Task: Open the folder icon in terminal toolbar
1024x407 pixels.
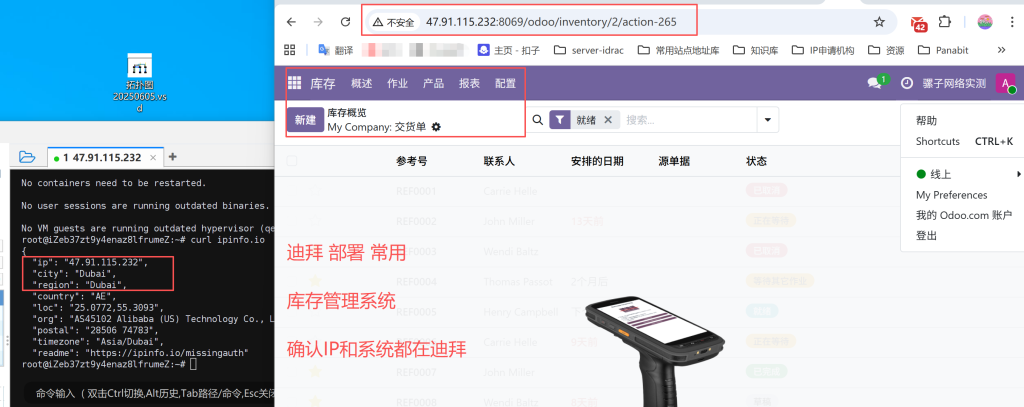Action: (27, 157)
